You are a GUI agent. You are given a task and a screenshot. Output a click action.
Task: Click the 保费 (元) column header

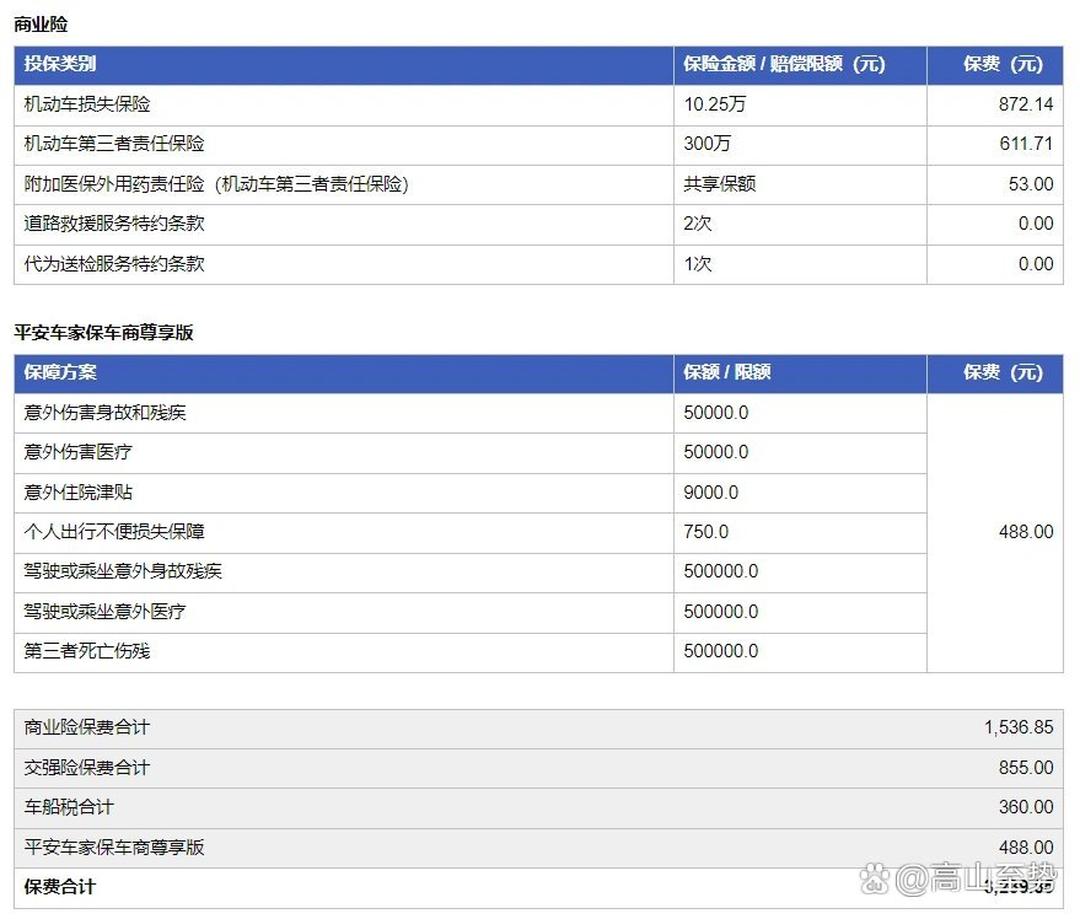click(996, 65)
